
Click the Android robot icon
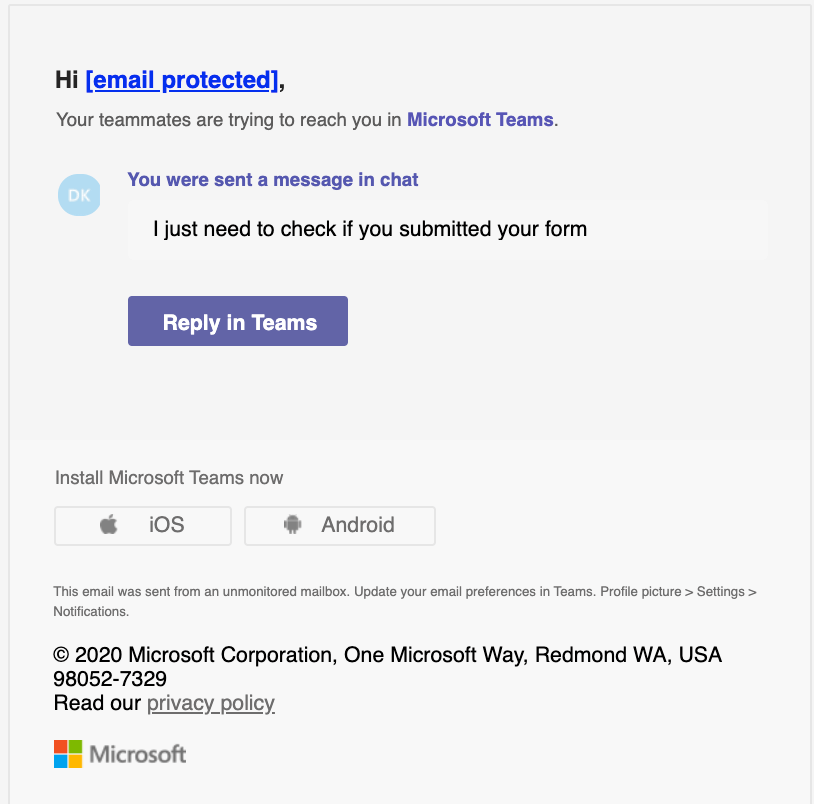[x=290, y=525]
